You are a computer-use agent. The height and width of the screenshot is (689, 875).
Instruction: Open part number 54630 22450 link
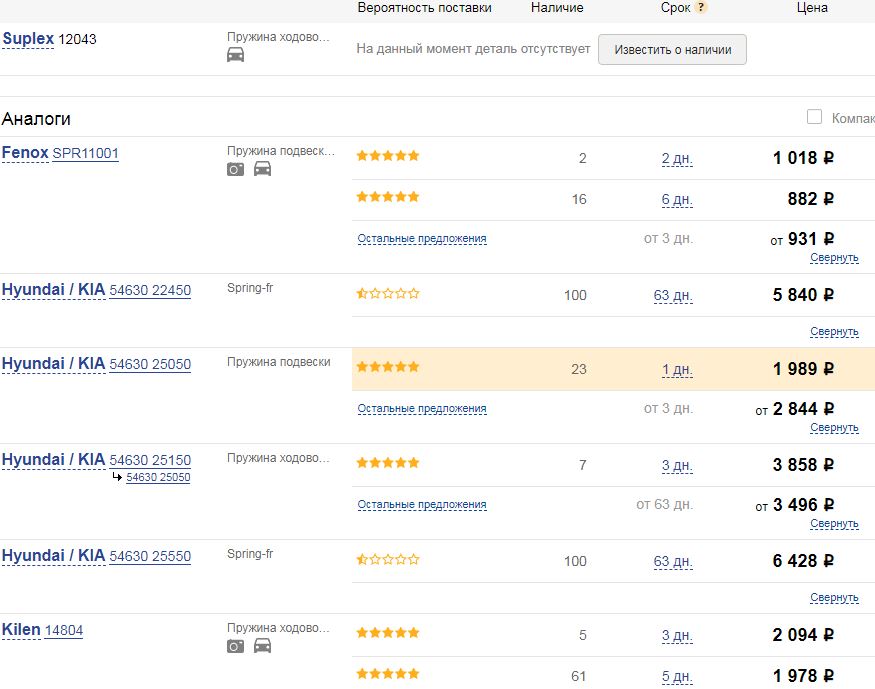click(150, 290)
